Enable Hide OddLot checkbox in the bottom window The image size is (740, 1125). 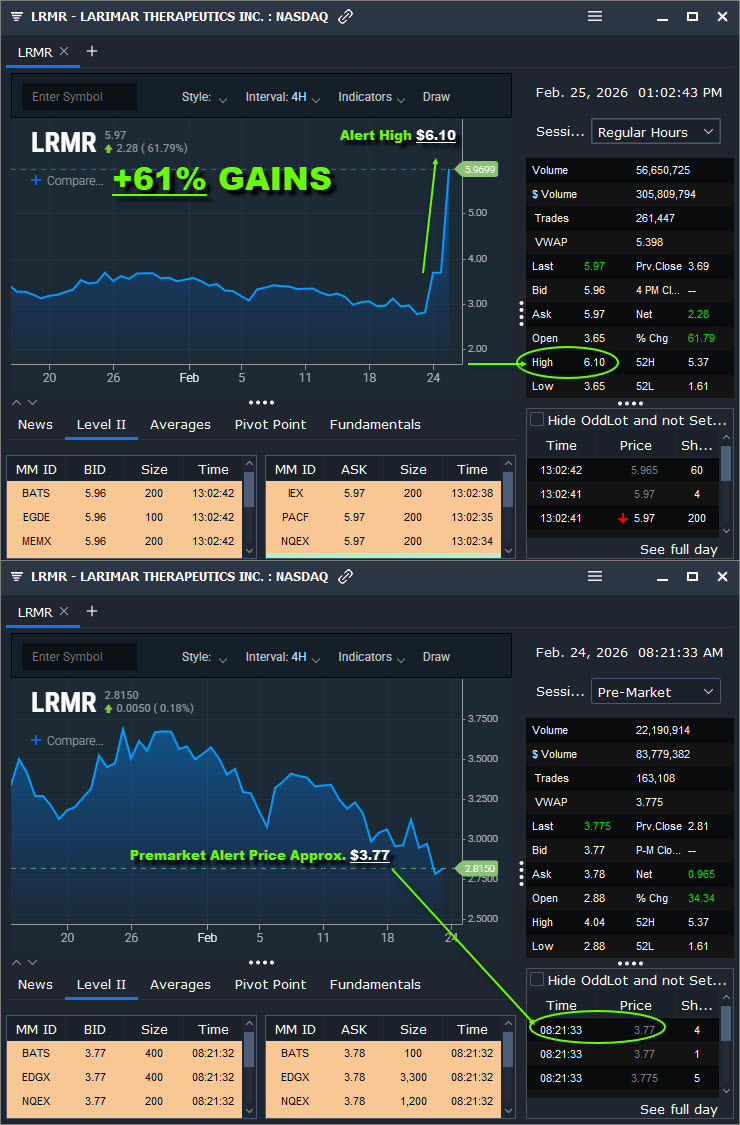tap(537, 980)
